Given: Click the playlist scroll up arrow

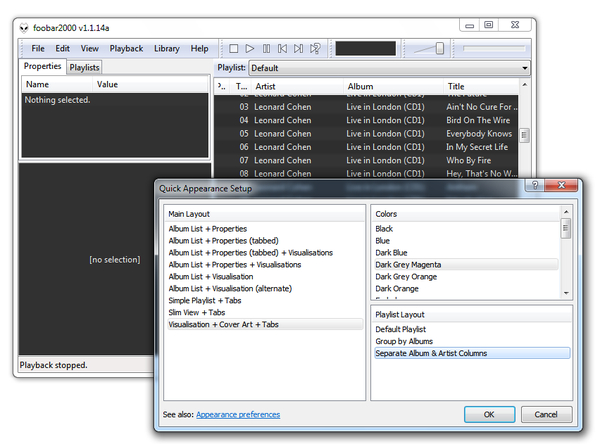Looking at the screenshot, I should (524, 85).
